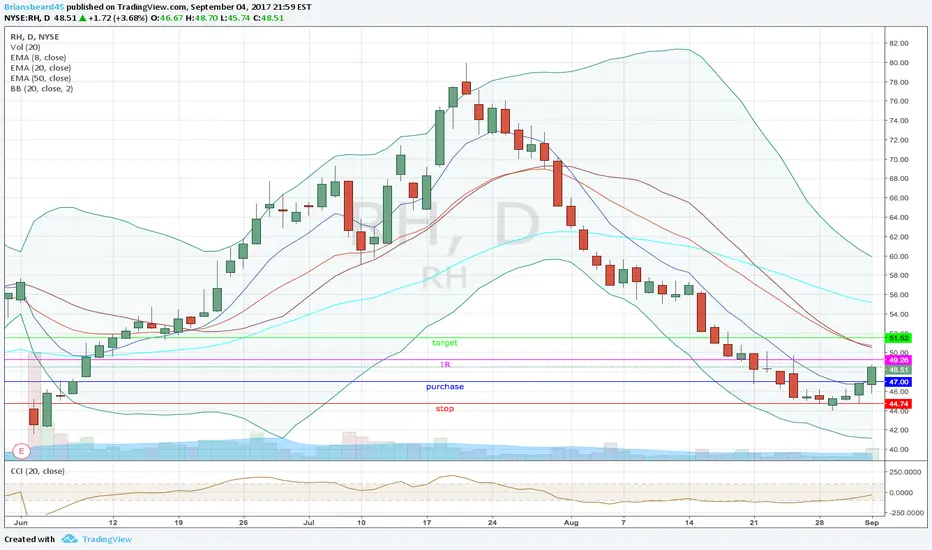Click the 250.0000 CCI axis label
The width and height of the screenshot is (932, 550).
(906, 472)
